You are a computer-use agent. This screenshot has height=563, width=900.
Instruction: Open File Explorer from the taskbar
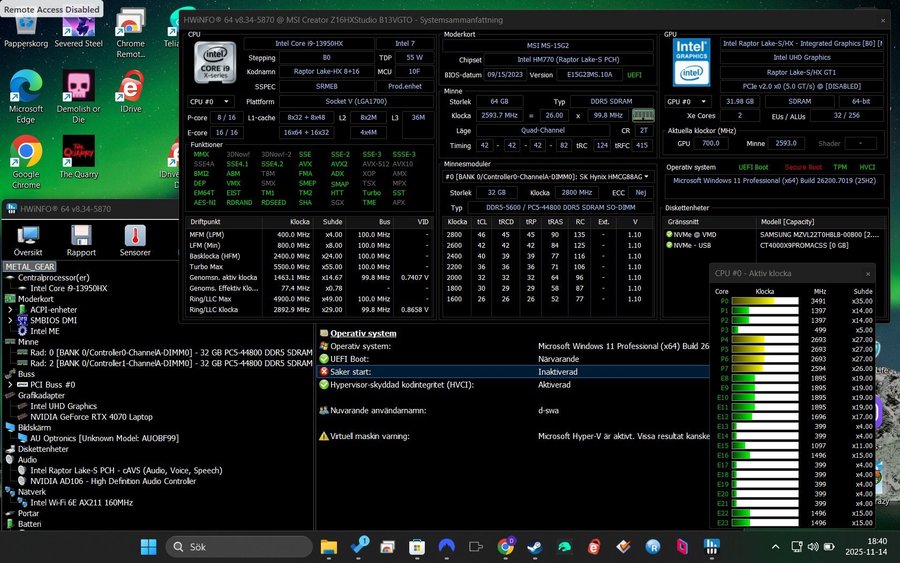pyautogui.click(x=331, y=546)
